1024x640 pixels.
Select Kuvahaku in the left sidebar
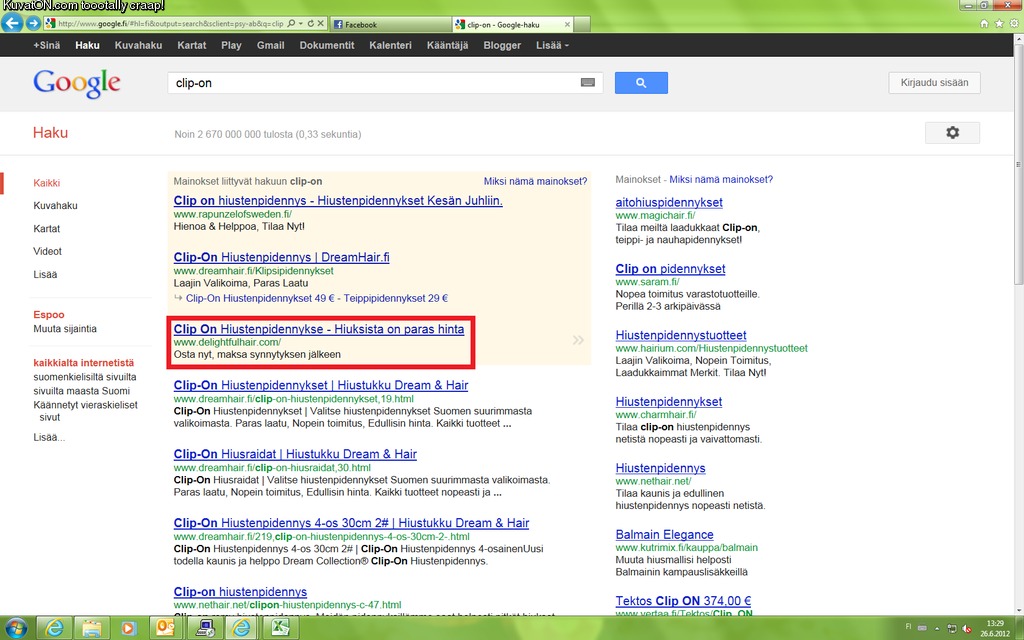(x=55, y=206)
